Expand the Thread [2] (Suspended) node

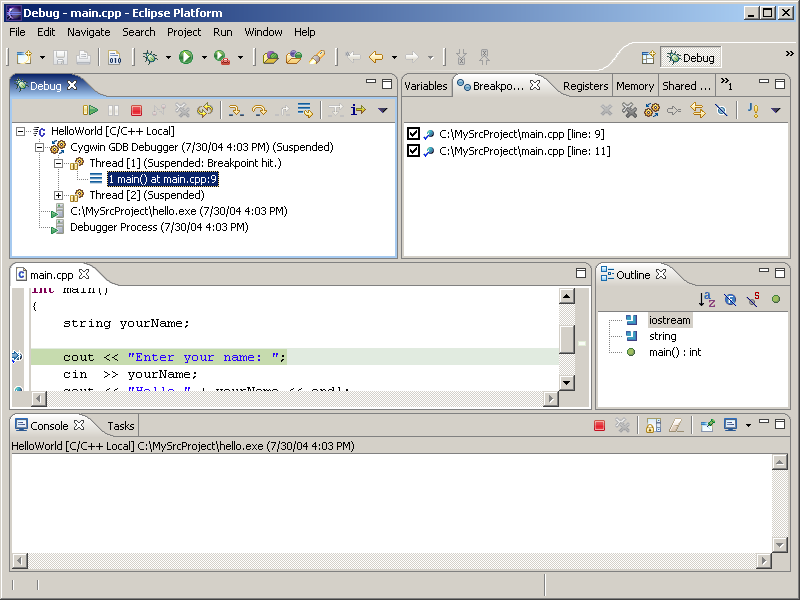click(59, 195)
